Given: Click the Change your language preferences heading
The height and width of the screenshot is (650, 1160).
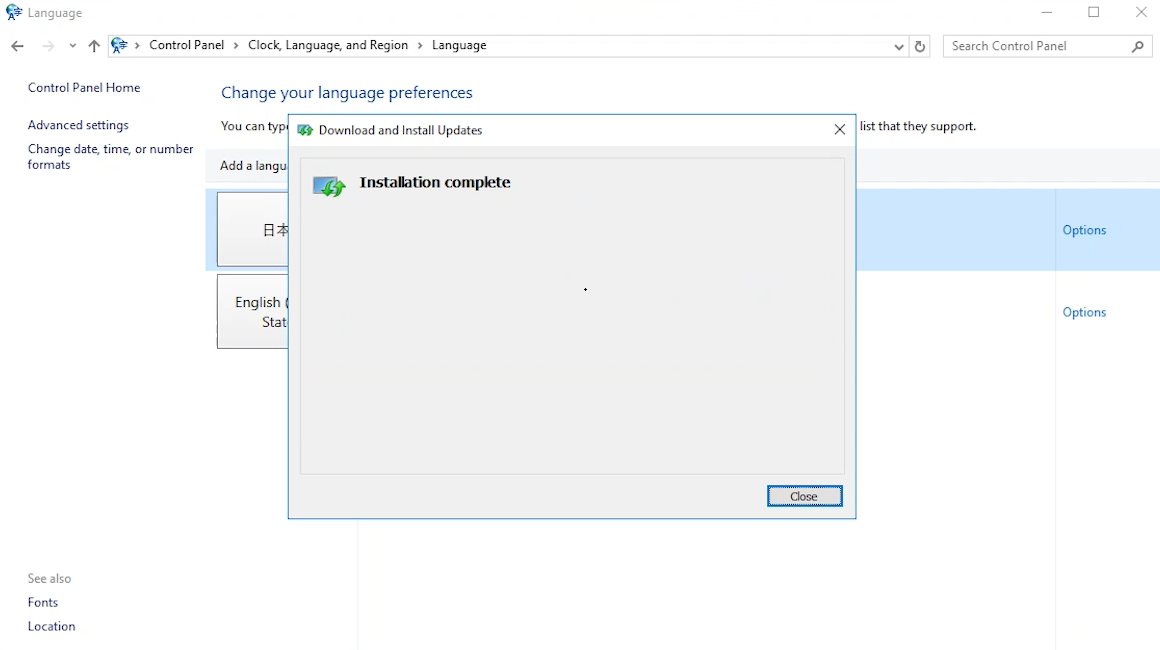Looking at the screenshot, I should (x=347, y=93).
